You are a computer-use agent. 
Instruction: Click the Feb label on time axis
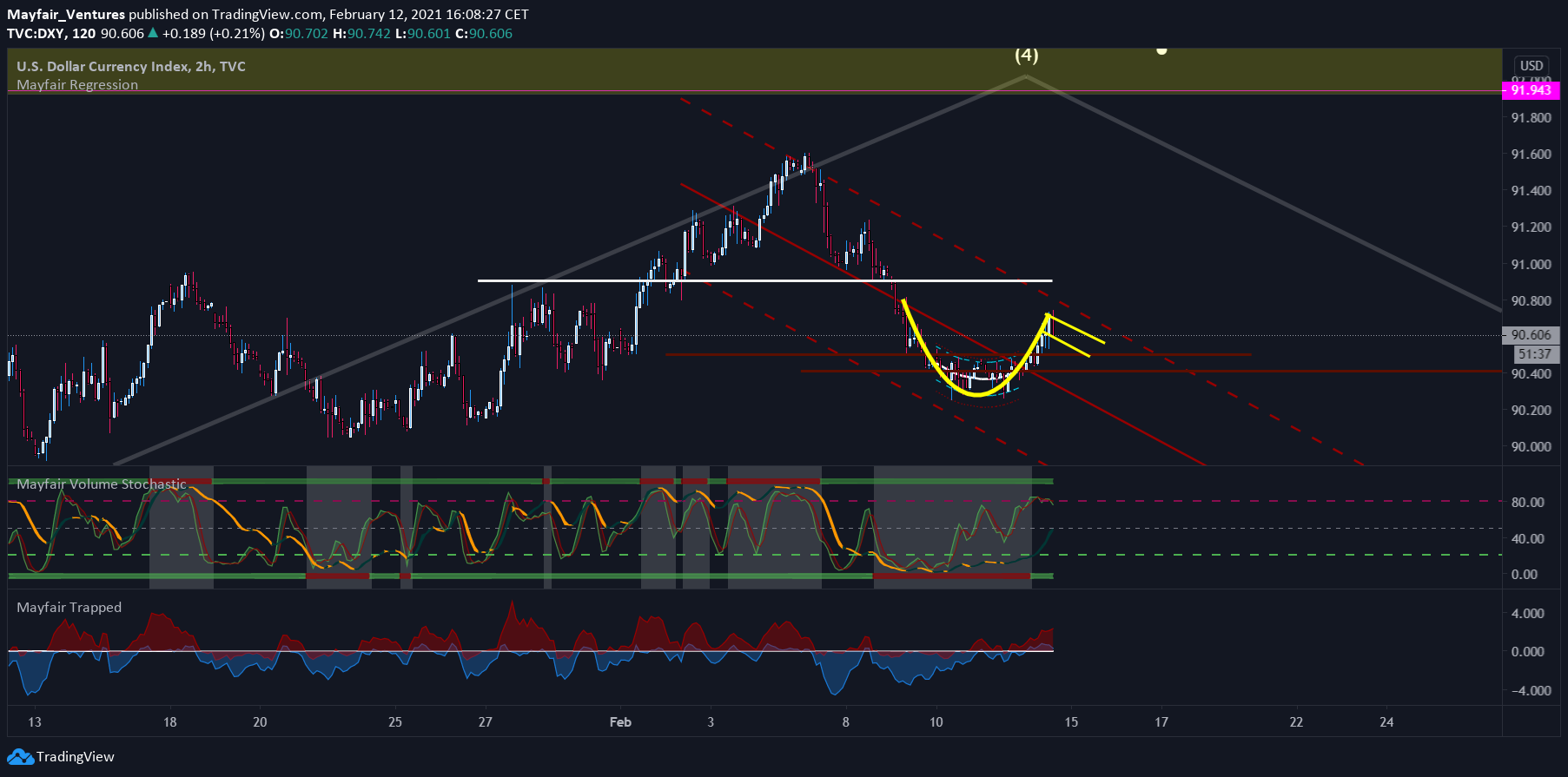tap(620, 722)
